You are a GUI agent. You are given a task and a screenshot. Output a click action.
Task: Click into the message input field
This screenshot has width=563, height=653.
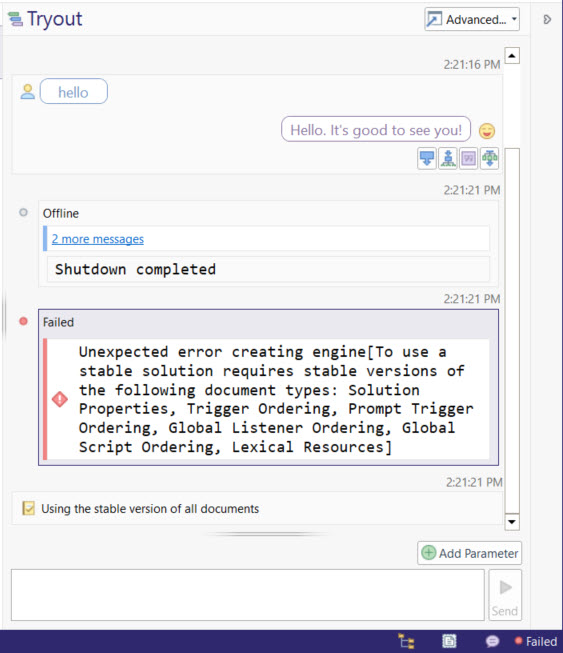pyautogui.click(x=248, y=595)
